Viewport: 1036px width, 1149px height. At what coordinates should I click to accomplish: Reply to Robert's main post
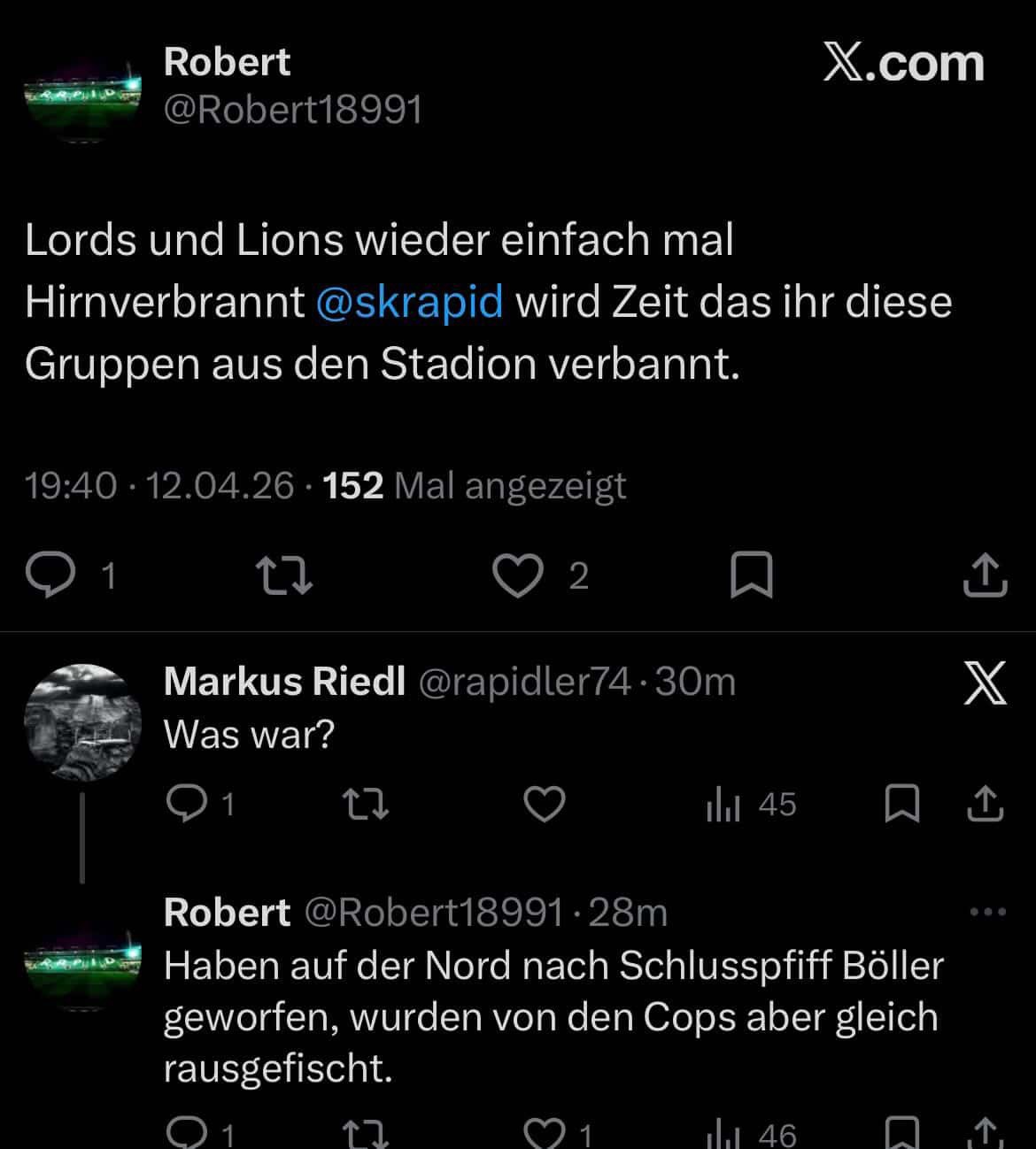52,575
